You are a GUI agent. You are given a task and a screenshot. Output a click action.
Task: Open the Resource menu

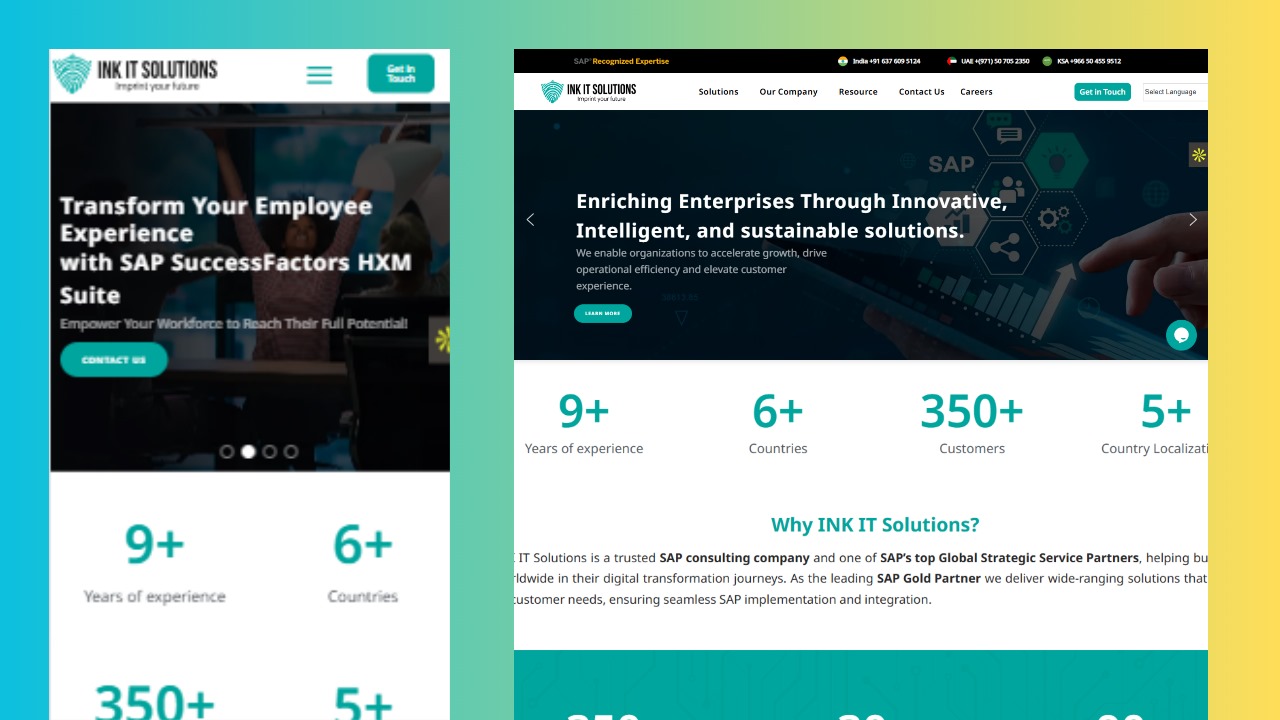coord(858,92)
